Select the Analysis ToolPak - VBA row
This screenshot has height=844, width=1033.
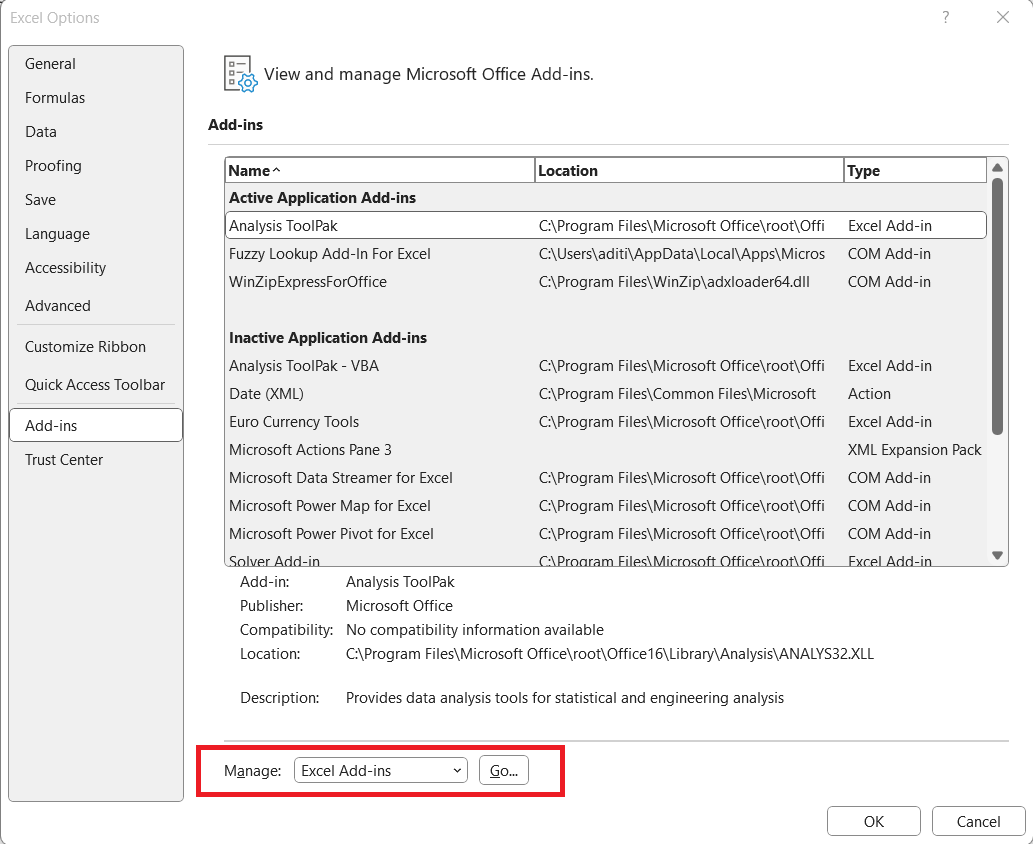tap(605, 366)
